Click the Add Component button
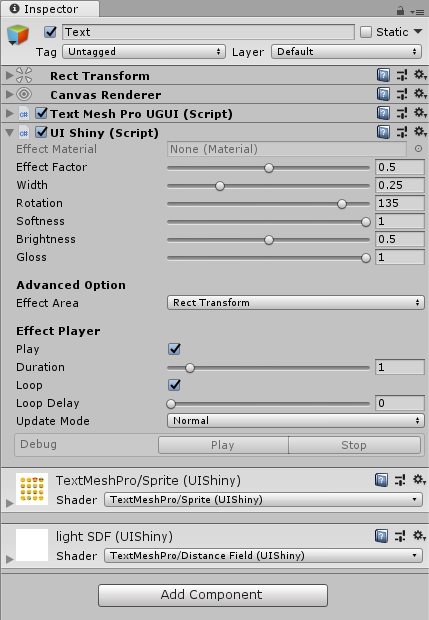Viewport: 429px width, 620px height. pos(213,595)
